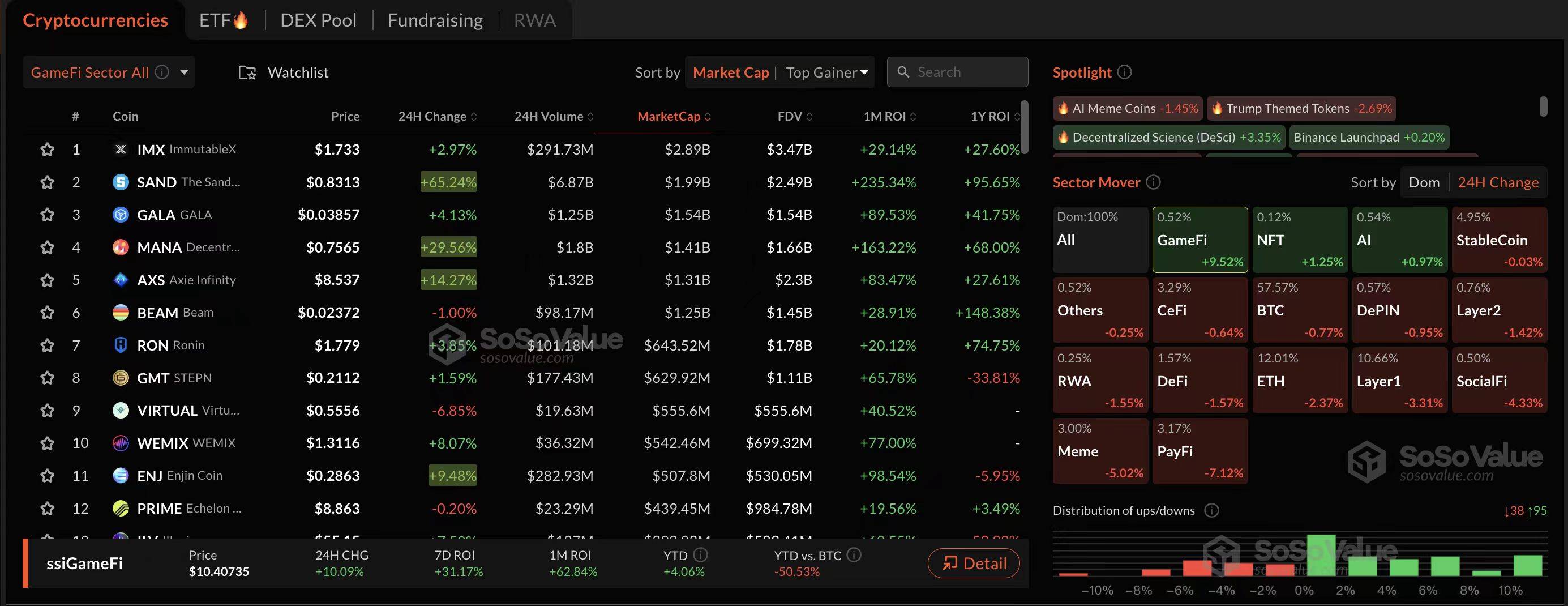Click the VIRTUAL coin logo icon

121,411
